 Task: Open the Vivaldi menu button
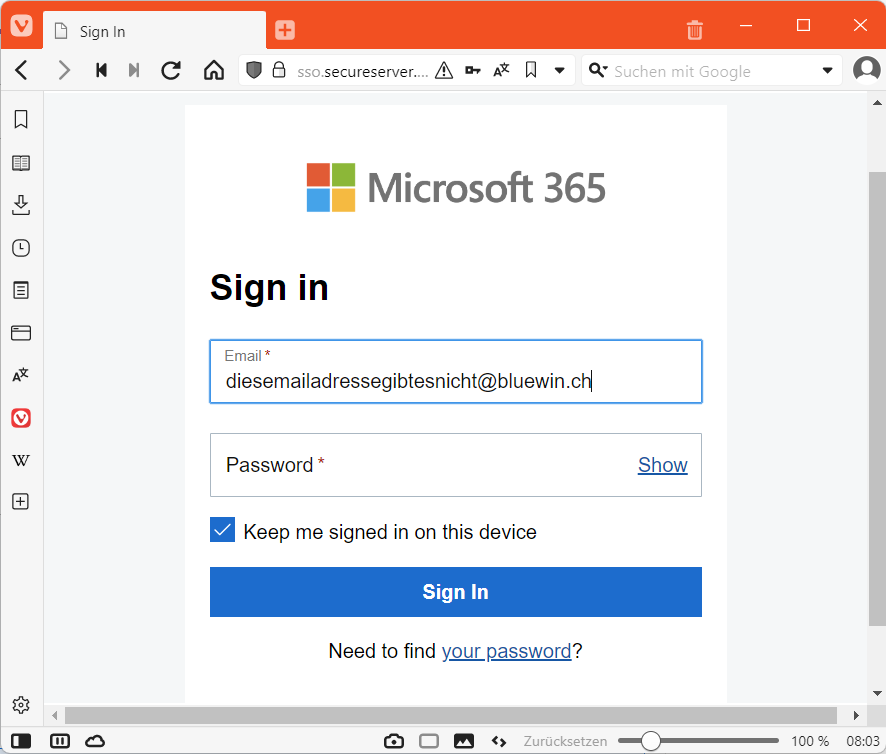[x=21, y=26]
